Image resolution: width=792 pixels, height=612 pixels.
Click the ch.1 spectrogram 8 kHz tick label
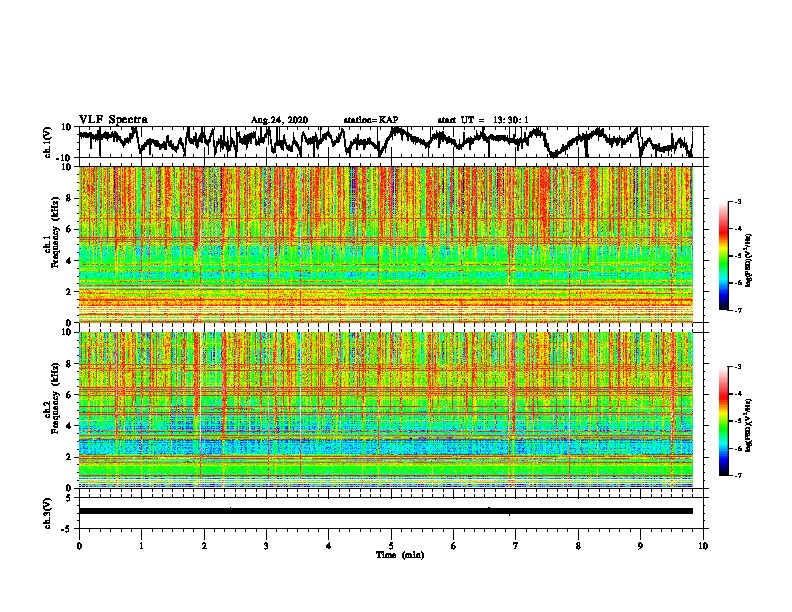69,198
